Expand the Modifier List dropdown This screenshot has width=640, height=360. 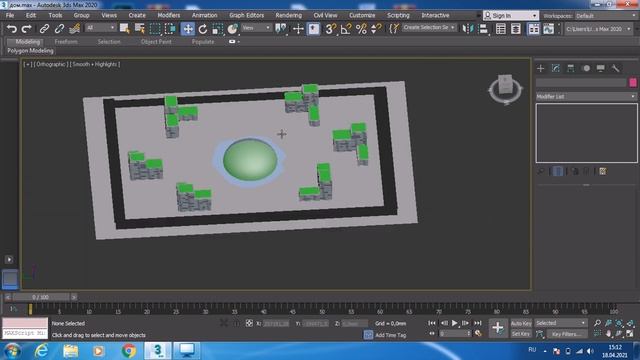(586, 96)
